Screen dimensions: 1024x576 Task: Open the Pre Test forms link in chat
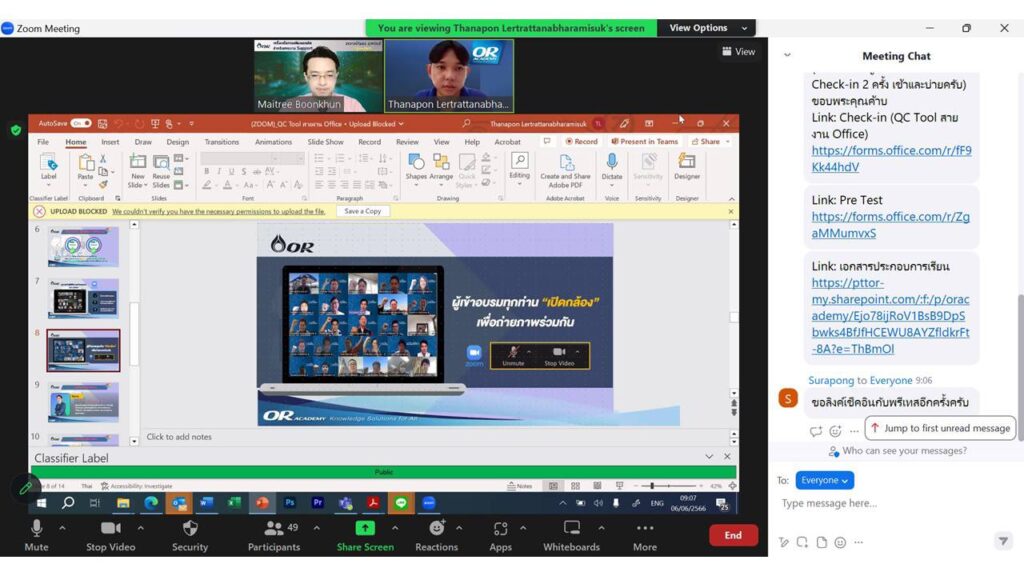(891, 225)
